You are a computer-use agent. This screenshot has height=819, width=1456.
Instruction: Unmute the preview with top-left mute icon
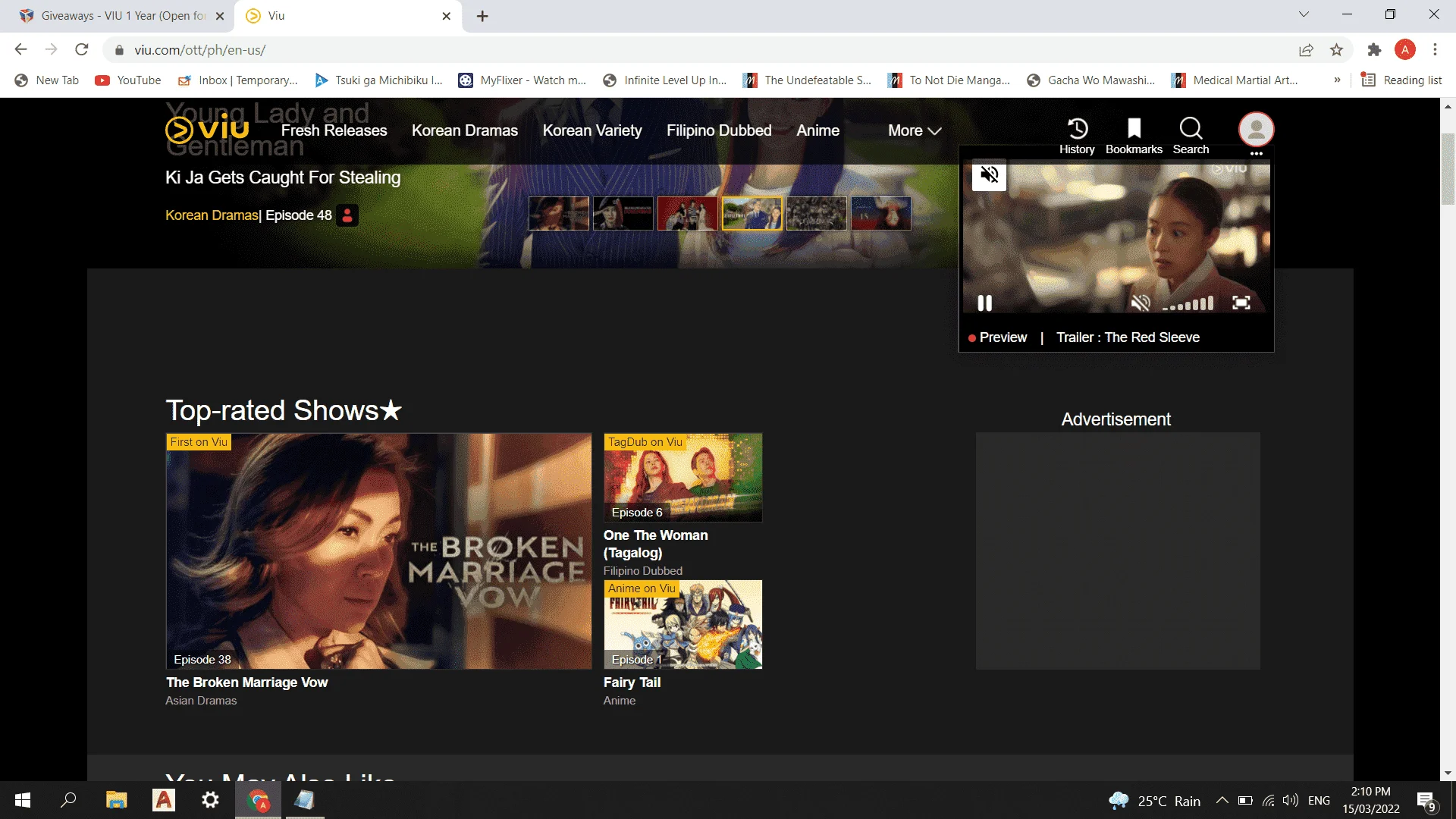(989, 175)
